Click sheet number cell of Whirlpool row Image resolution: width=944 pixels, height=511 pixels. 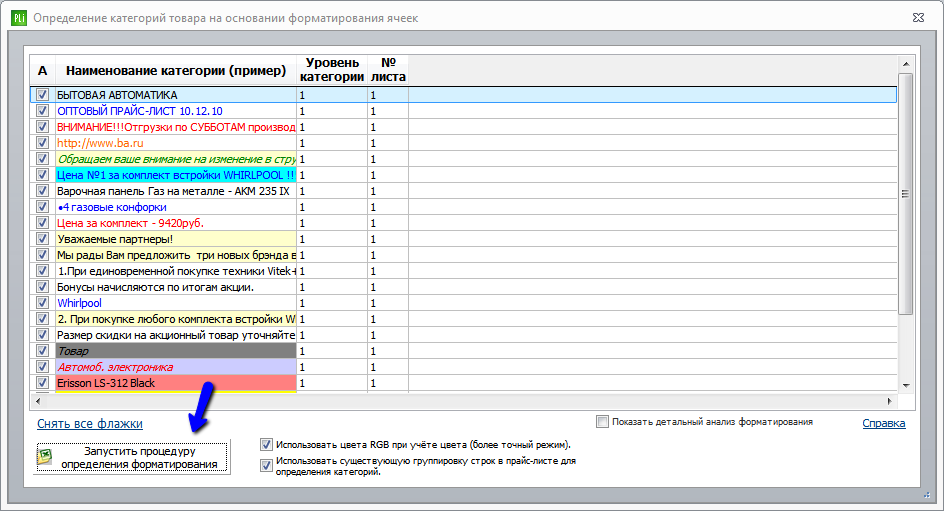[x=388, y=303]
